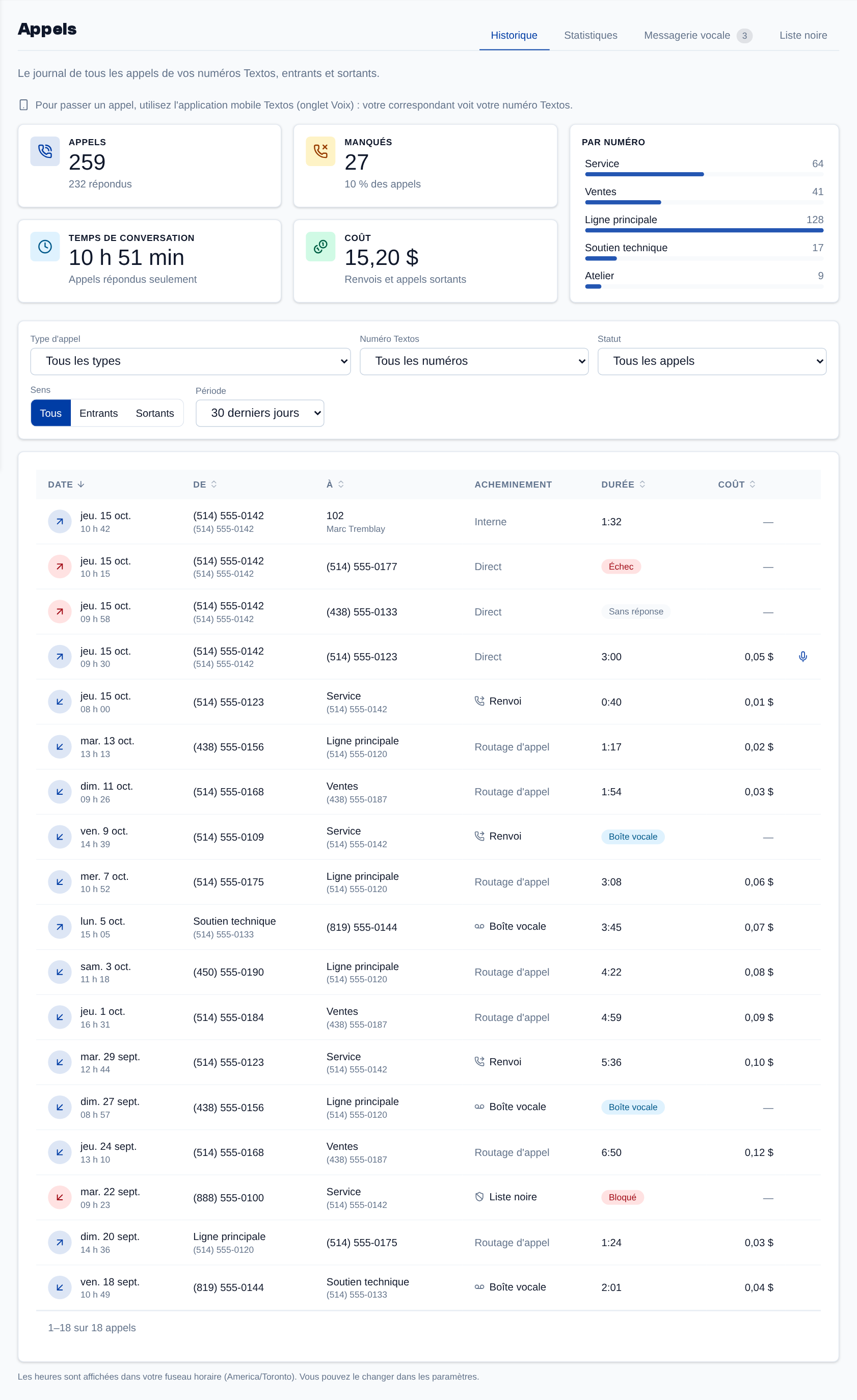The width and height of the screenshot is (857, 1400).
Task: Click blocked incoming icon for mar. 22 sept. call
Action: click(x=60, y=1197)
